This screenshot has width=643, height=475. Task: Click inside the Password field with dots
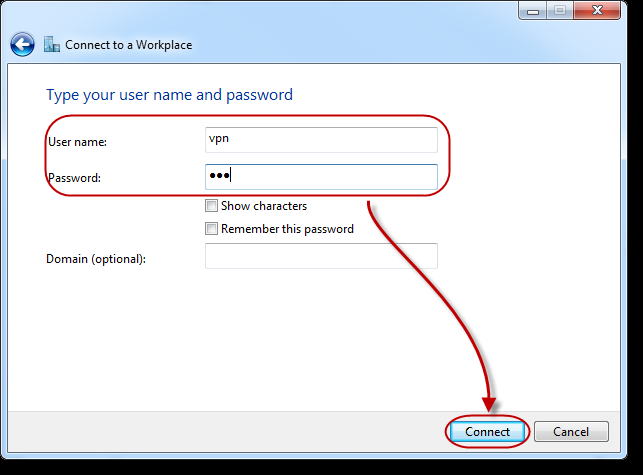(x=321, y=177)
